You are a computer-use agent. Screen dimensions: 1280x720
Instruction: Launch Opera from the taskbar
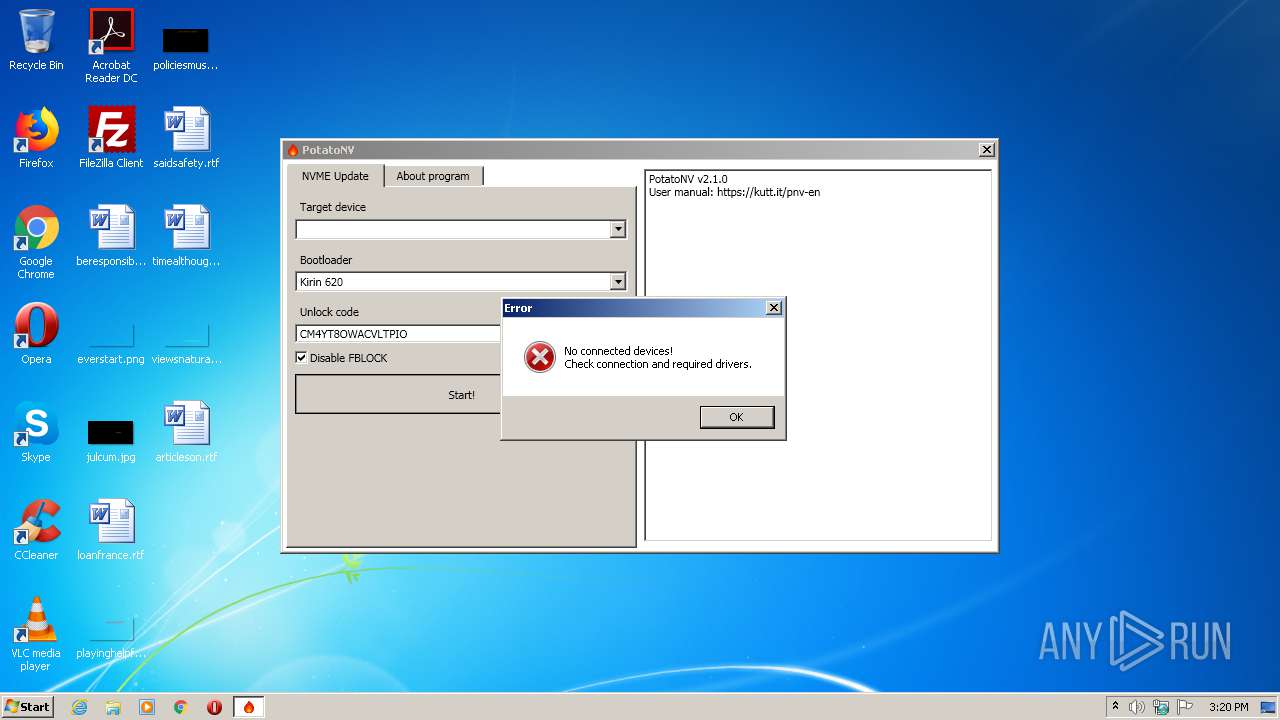point(214,707)
